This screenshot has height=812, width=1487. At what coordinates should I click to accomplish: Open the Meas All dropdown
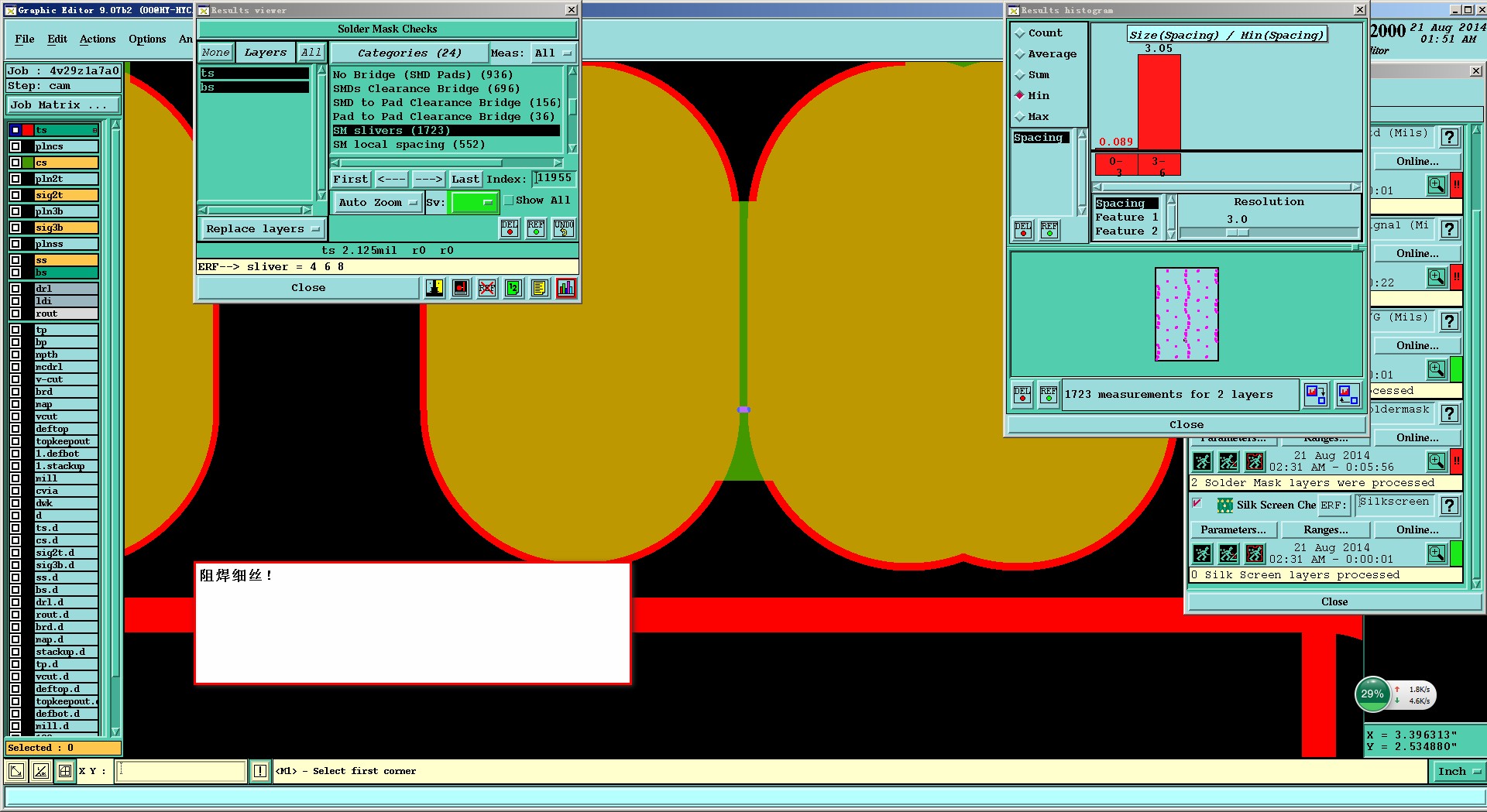(x=553, y=53)
